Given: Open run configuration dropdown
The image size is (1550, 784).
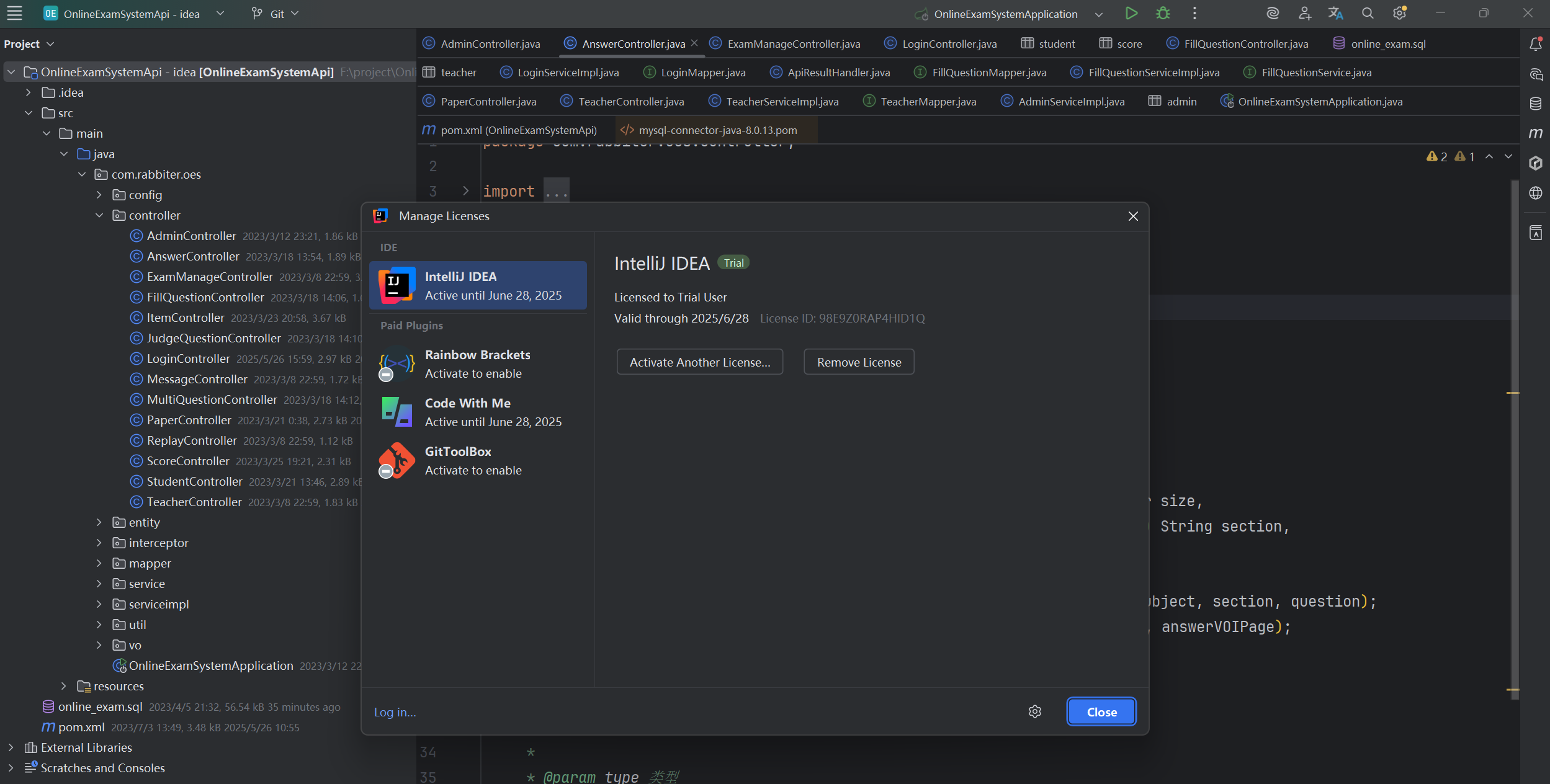Looking at the screenshot, I should (x=1099, y=14).
